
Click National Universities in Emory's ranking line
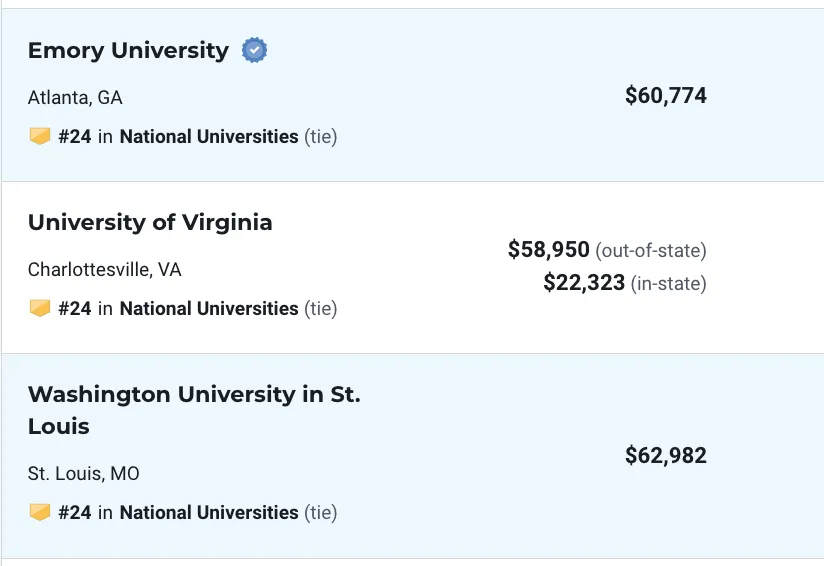point(209,137)
